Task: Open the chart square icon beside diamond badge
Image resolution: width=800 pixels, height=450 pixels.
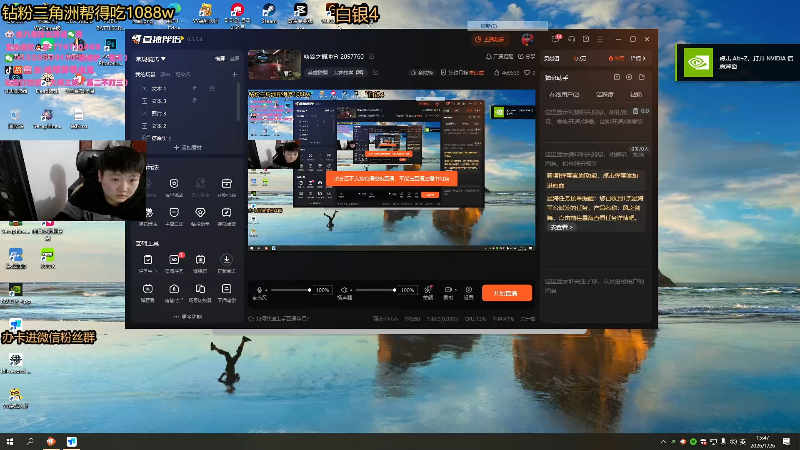Action: (226, 212)
